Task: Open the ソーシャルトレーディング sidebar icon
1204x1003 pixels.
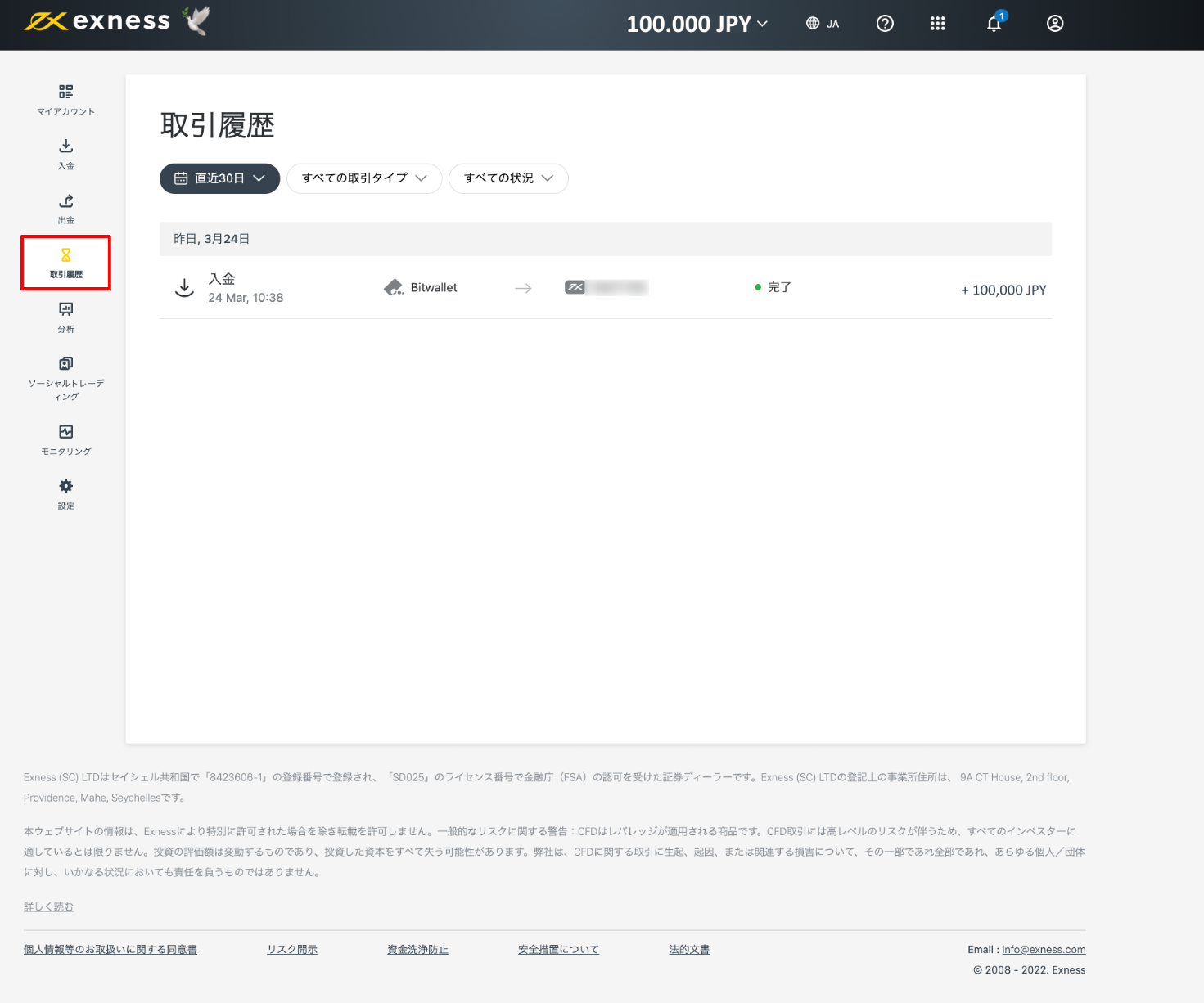Action: (x=65, y=372)
